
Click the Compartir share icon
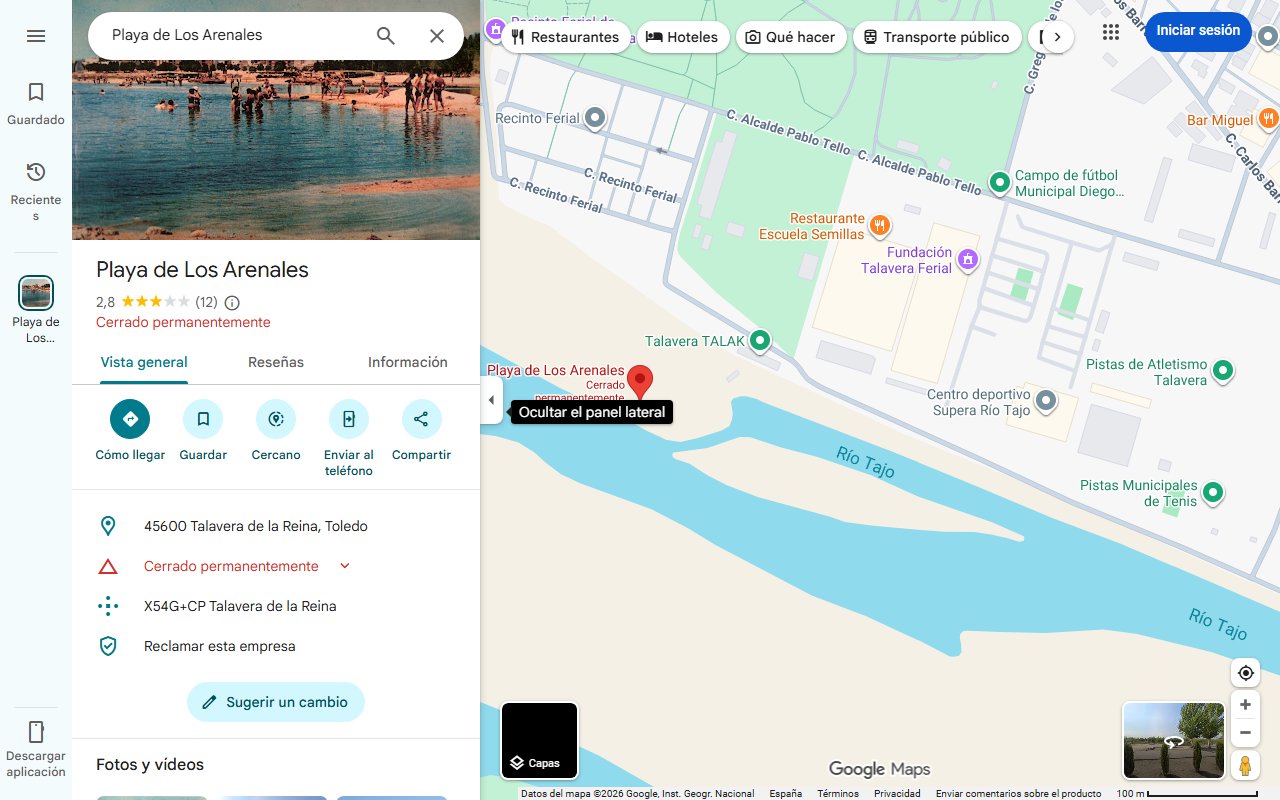click(x=421, y=418)
